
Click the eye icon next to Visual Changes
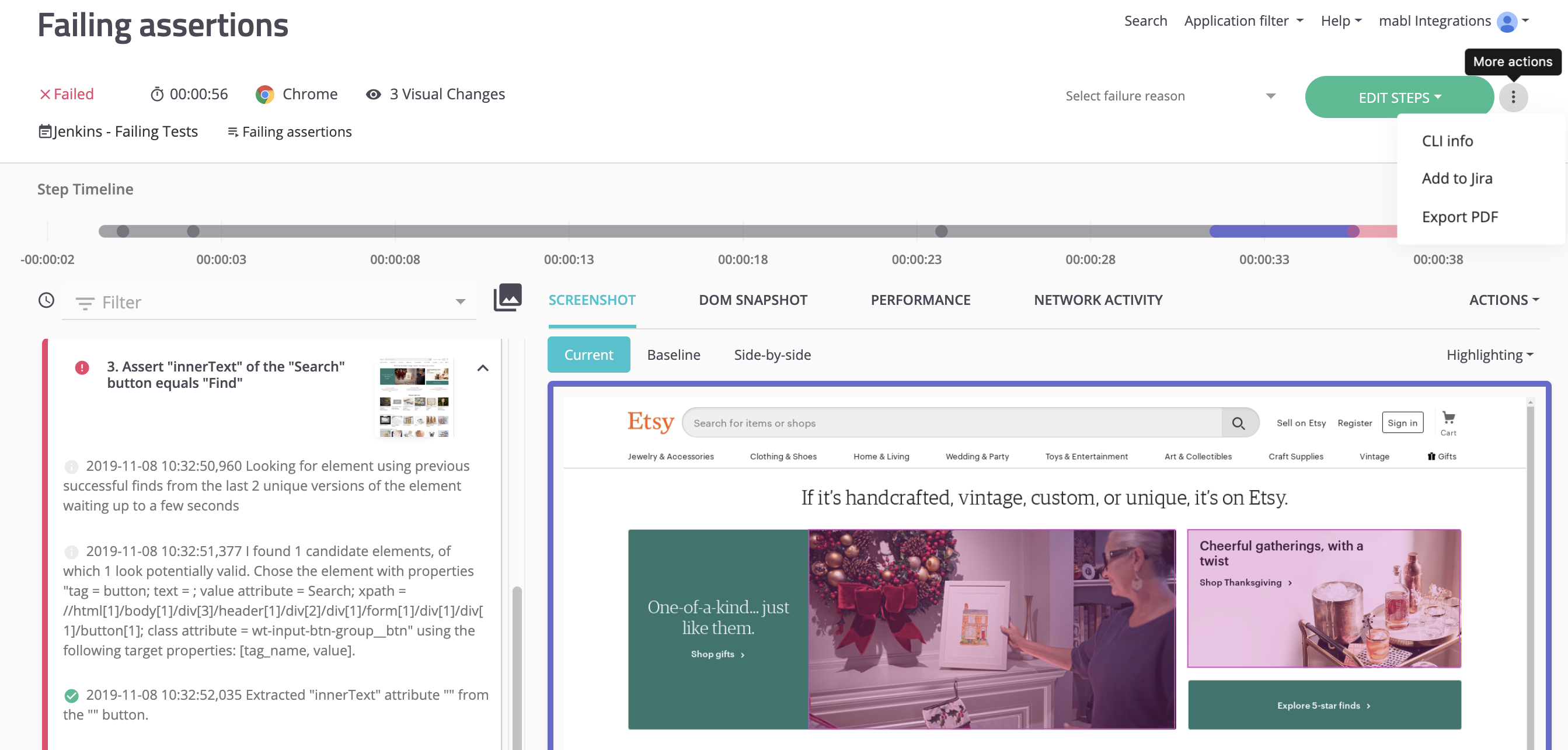pos(373,95)
